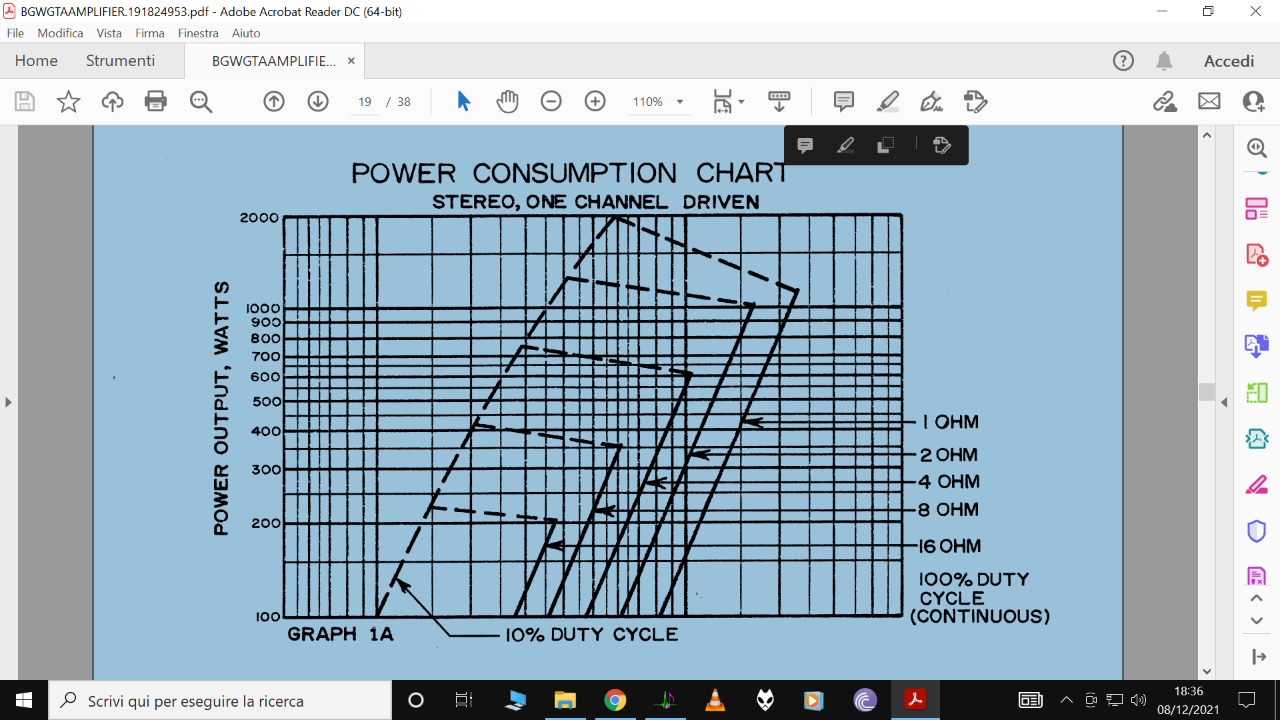This screenshot has height=720, width=1280.
Task: Expand the left navigation pane arrow
Action: pos(8,402)
